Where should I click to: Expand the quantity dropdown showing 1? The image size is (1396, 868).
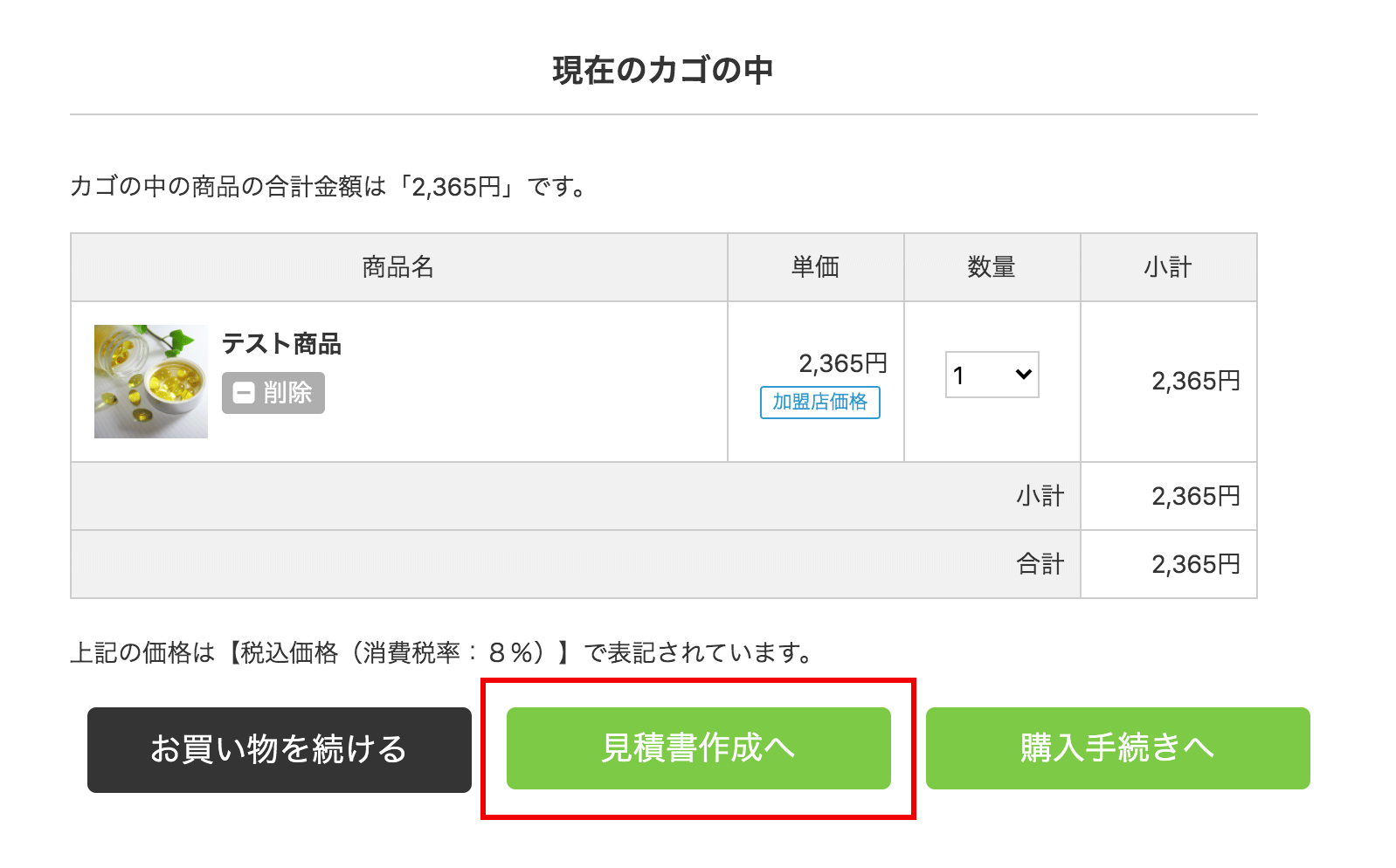tap(992, 375)
